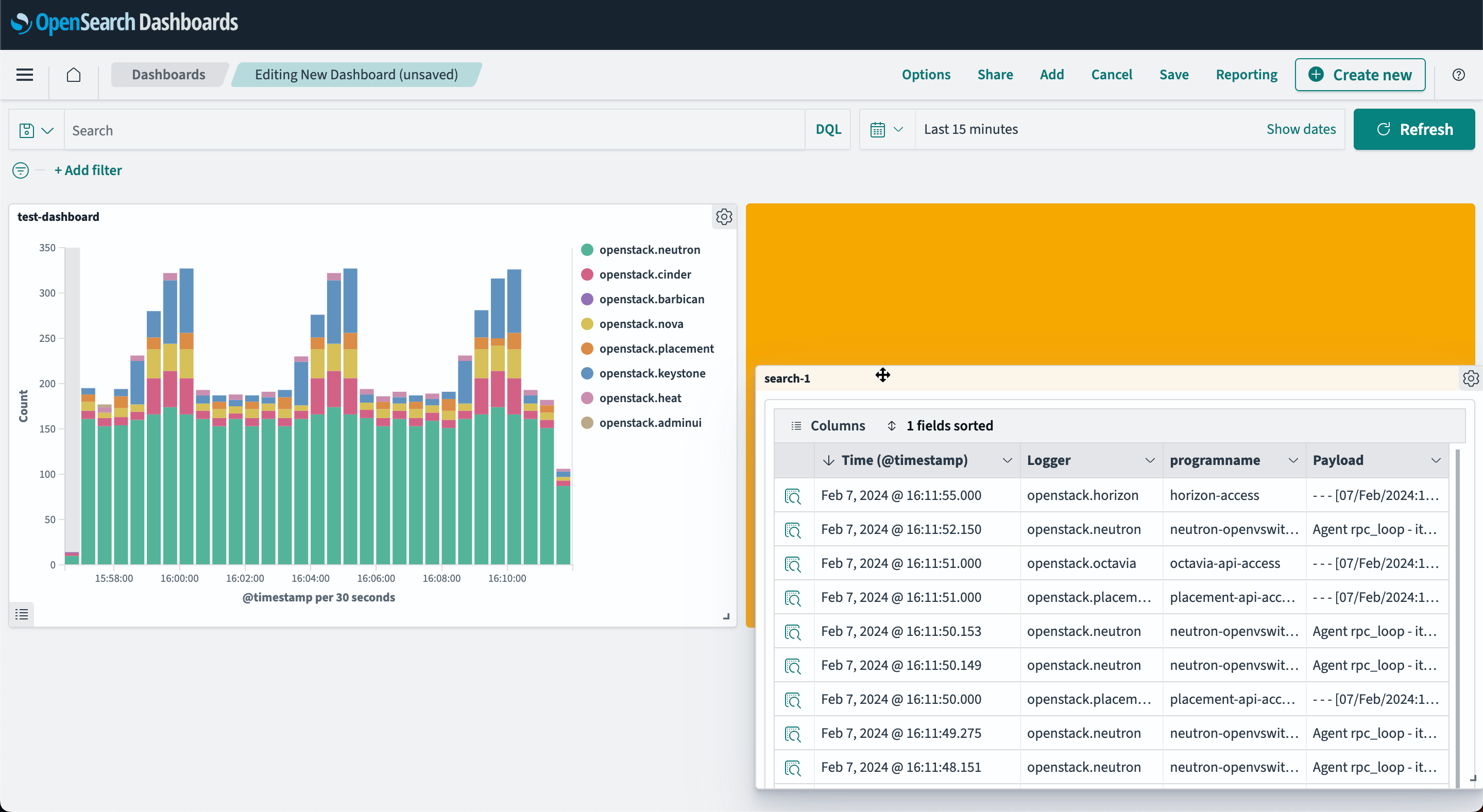The height and width of the screenshot is (812, 1483).
Task: Open test-dashboard panel gear options
Action: (724, 217)
